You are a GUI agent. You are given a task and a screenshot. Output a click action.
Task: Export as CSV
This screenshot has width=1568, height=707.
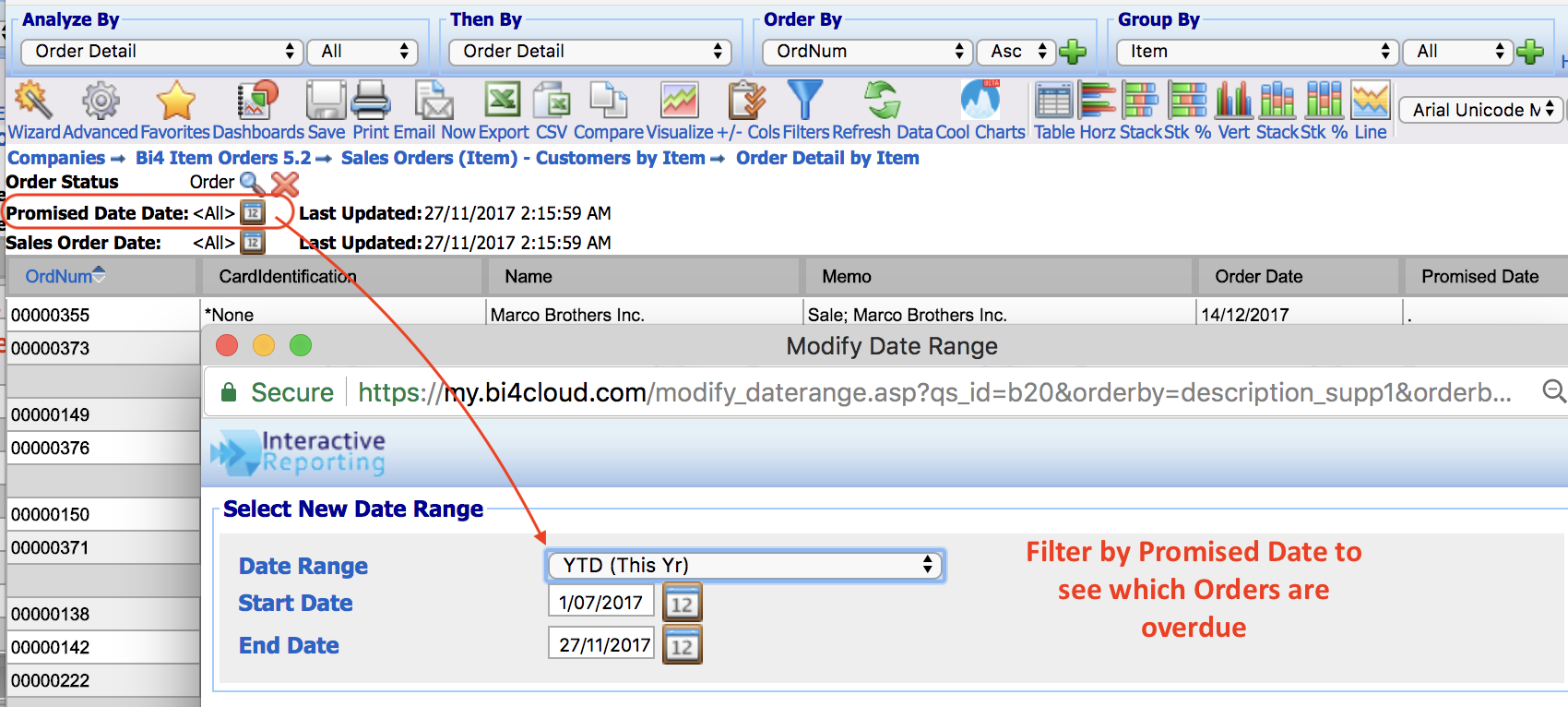(552, 100)
